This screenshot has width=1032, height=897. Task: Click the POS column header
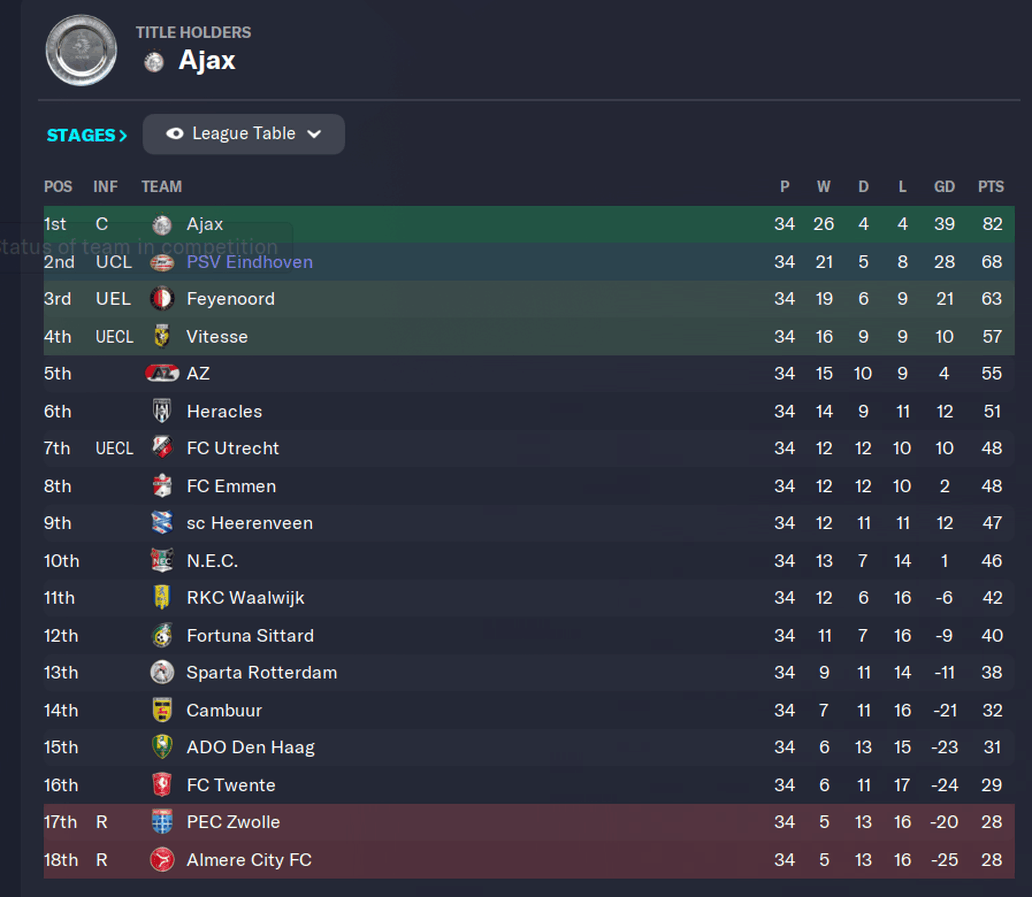[58, 187]
